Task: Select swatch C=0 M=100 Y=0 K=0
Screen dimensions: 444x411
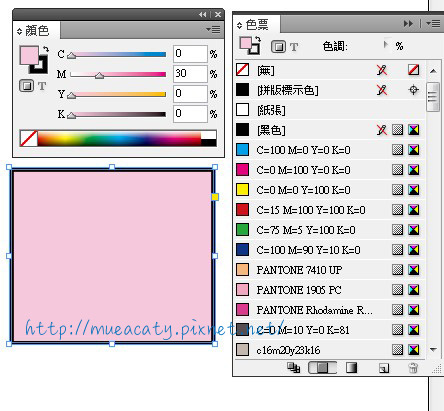Action: pos(329,170)
